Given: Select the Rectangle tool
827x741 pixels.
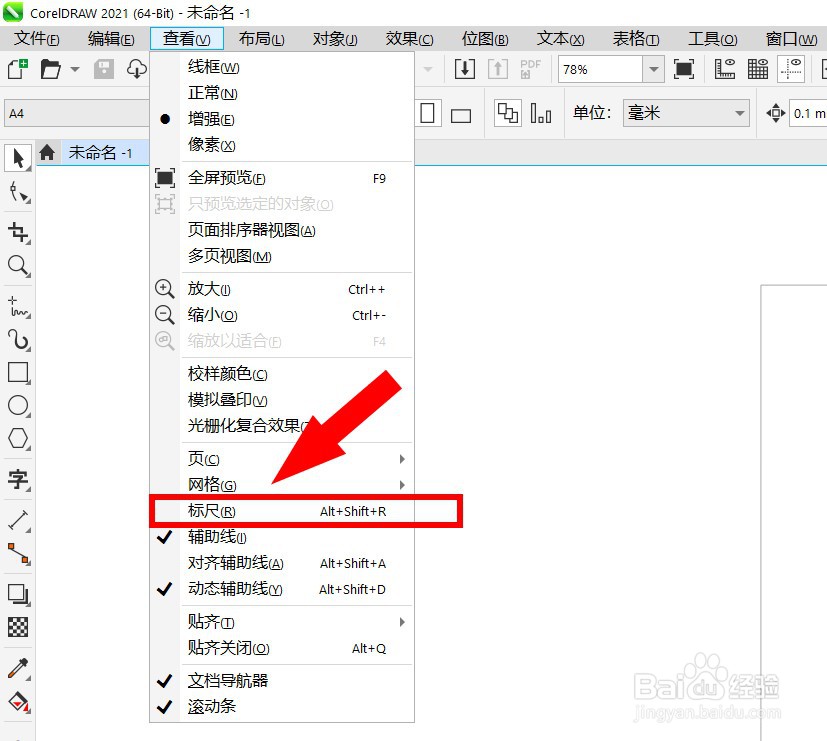Looking at the screenshot, I should point(17,373).
